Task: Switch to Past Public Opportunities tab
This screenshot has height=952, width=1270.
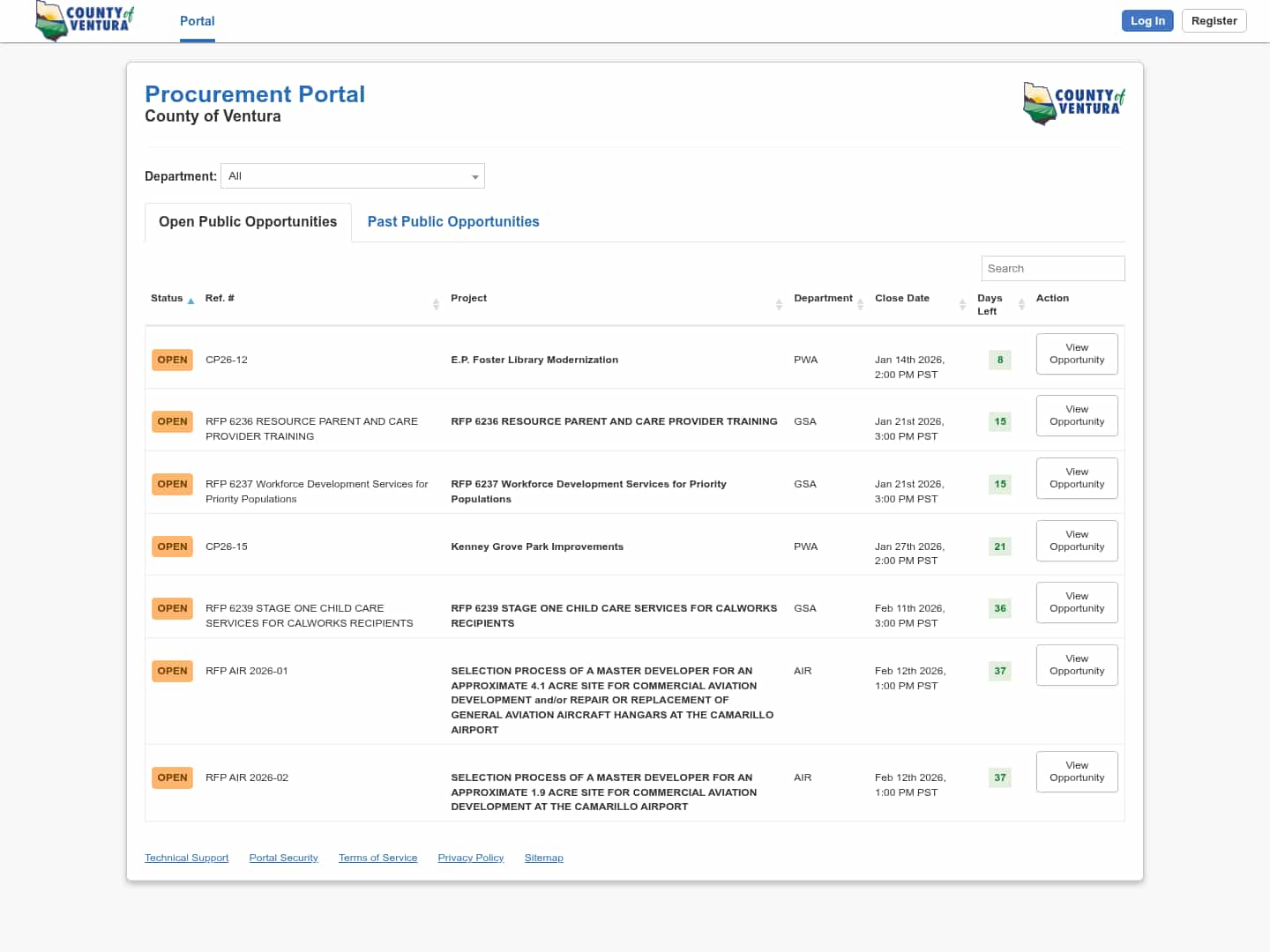Action: (x=453, y=222)
